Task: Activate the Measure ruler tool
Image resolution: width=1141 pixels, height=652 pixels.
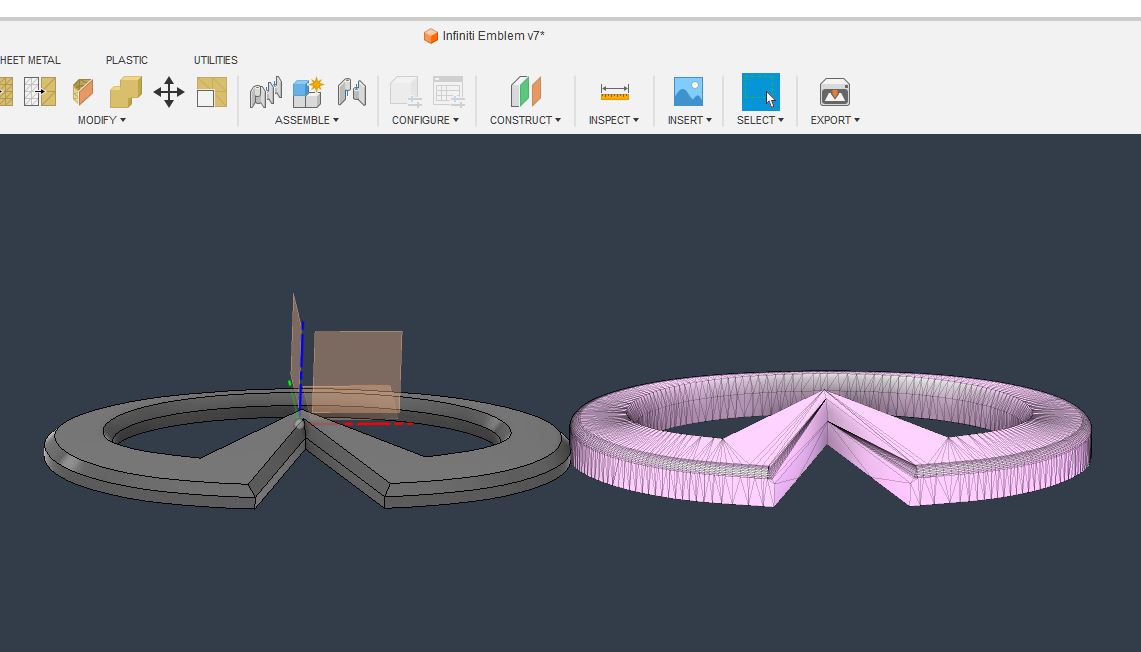Action: [x=614, y=93]
